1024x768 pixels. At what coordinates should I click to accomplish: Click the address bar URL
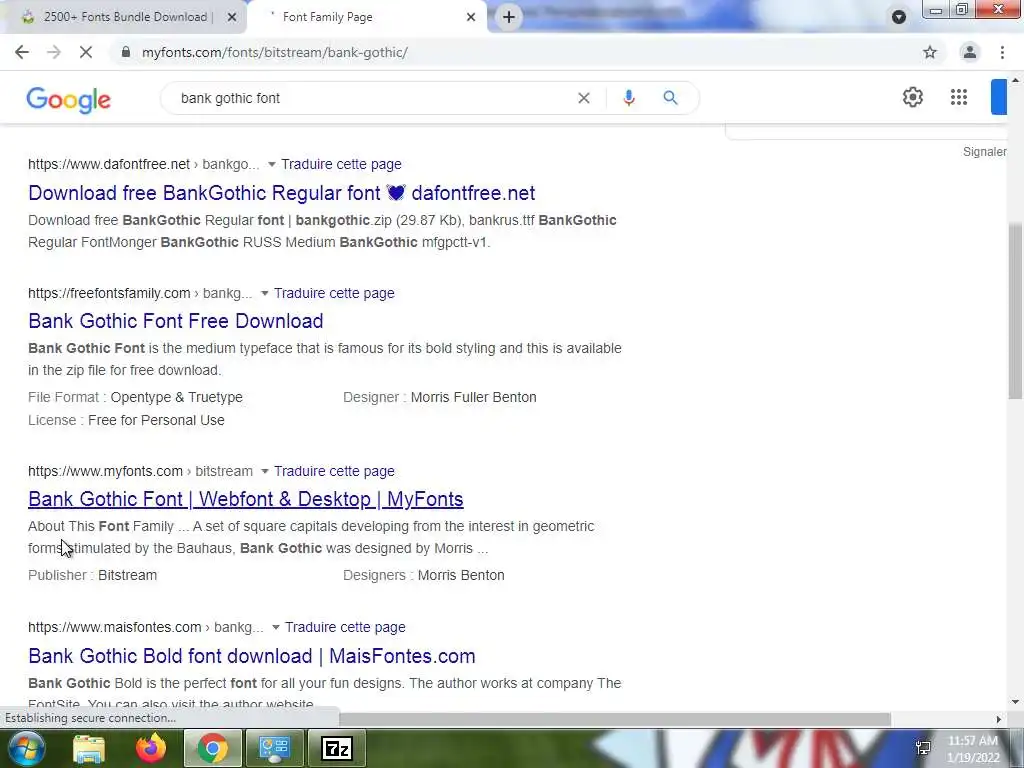pos(275,52)
